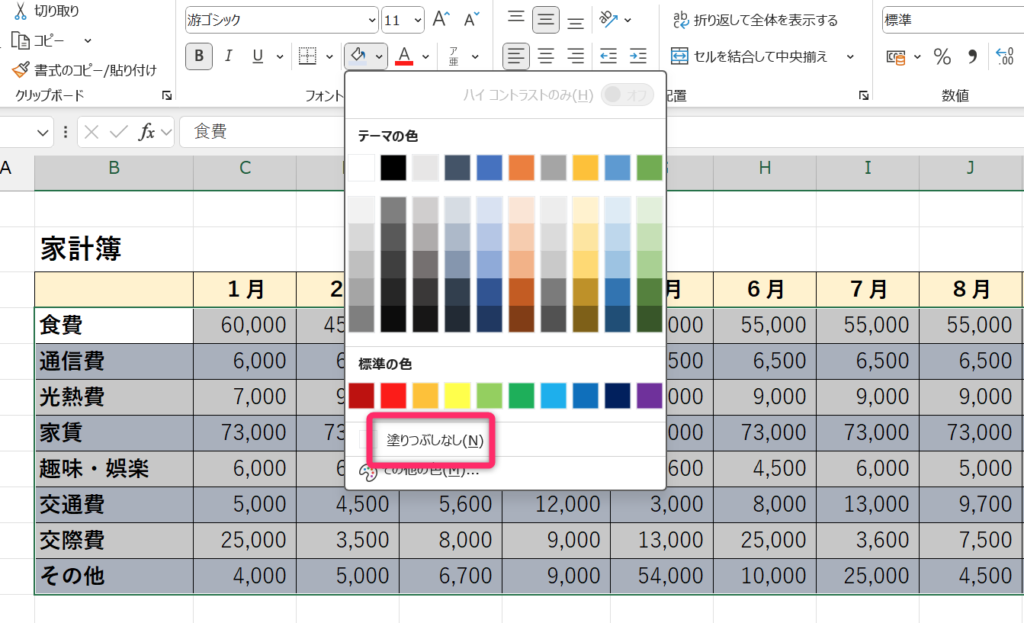Click the formula bar containing 食費

(x=400, y=132)
